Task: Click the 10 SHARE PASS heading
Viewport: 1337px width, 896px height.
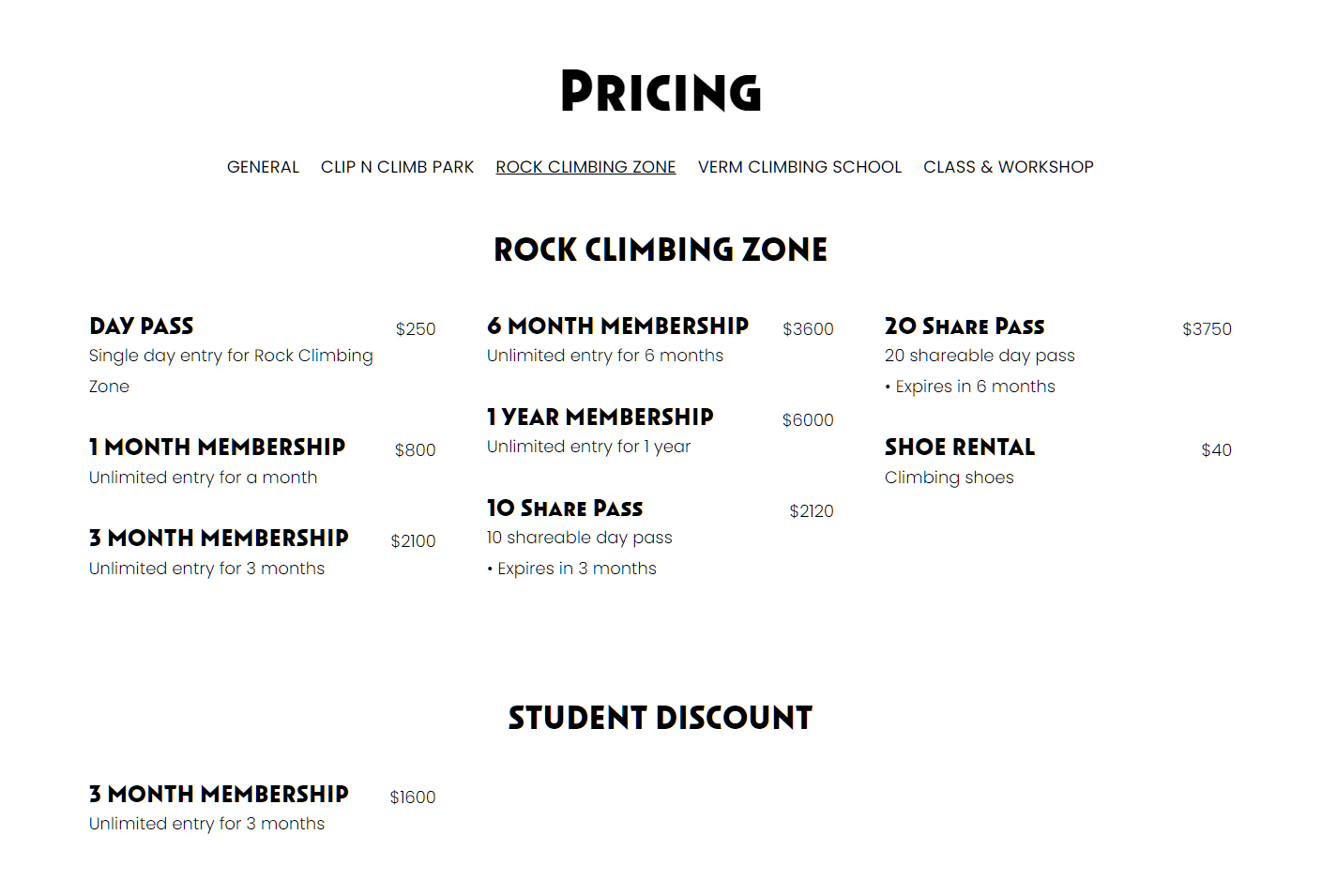Action: (565, 509)
